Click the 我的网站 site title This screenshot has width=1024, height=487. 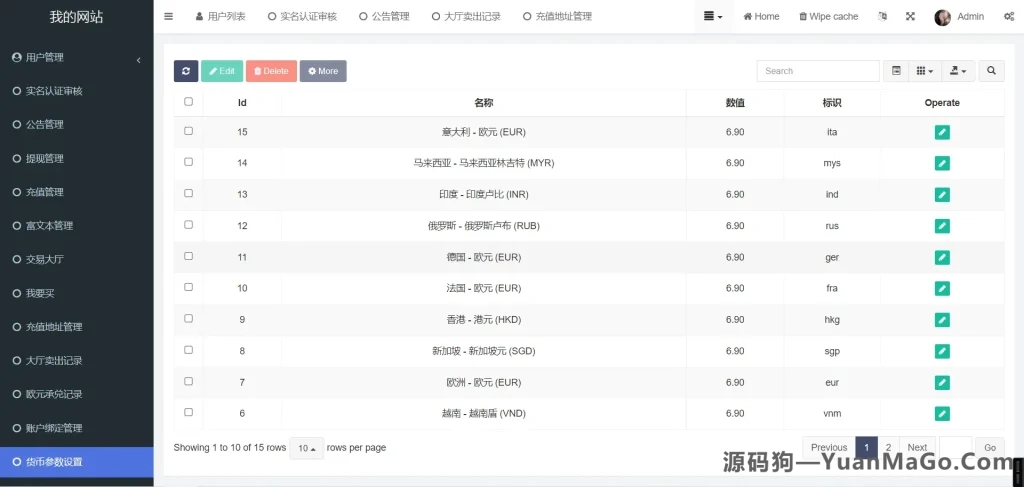tap(76, 17)
